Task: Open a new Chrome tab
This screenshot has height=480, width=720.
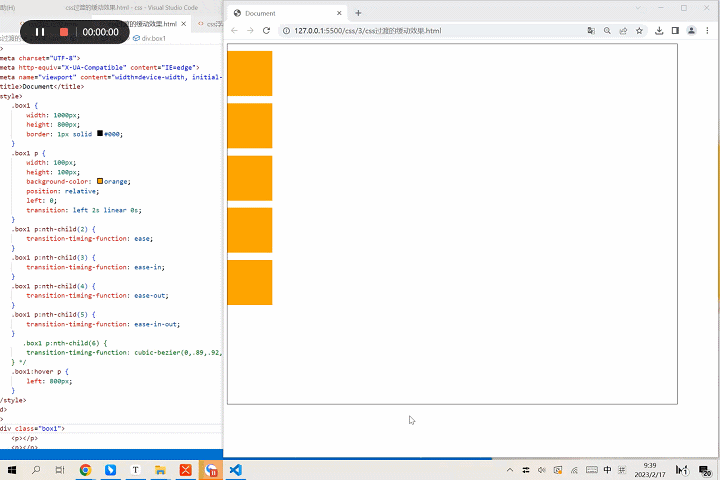Action: click(358, 13)
